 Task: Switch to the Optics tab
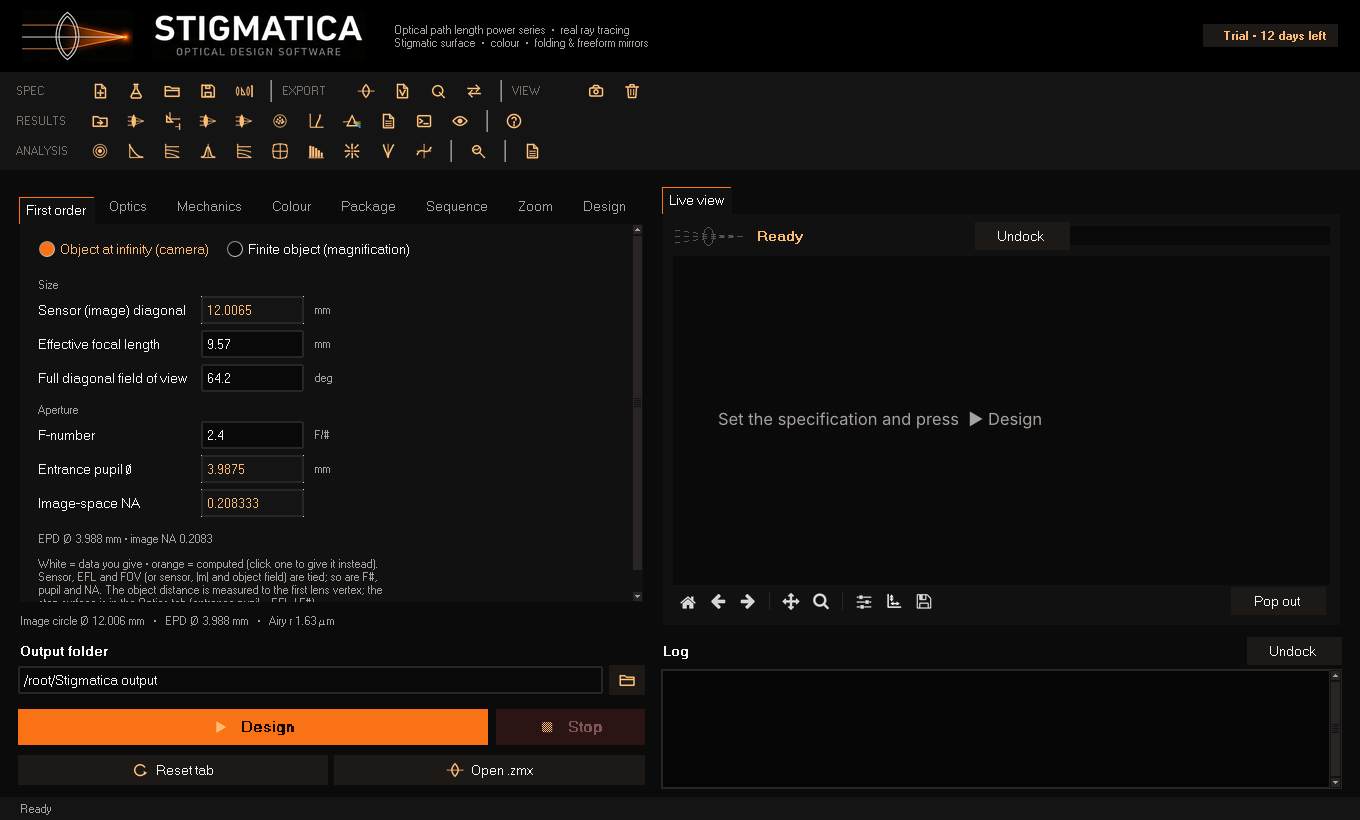click(128, 206)
